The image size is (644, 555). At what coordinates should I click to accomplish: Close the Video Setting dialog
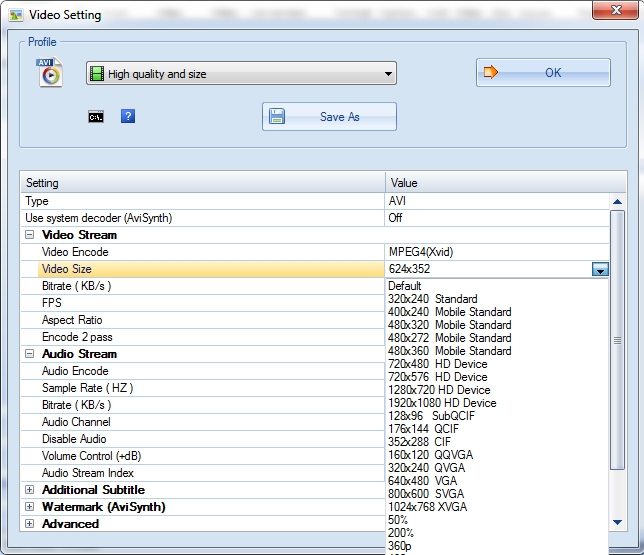[x=615, y=10]
